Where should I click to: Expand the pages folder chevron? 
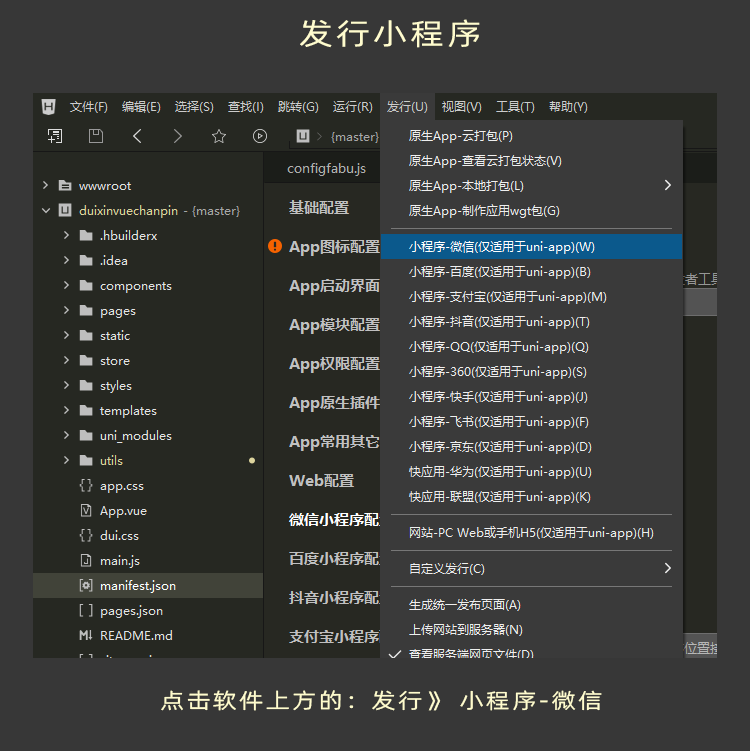(x=66, y=310)
